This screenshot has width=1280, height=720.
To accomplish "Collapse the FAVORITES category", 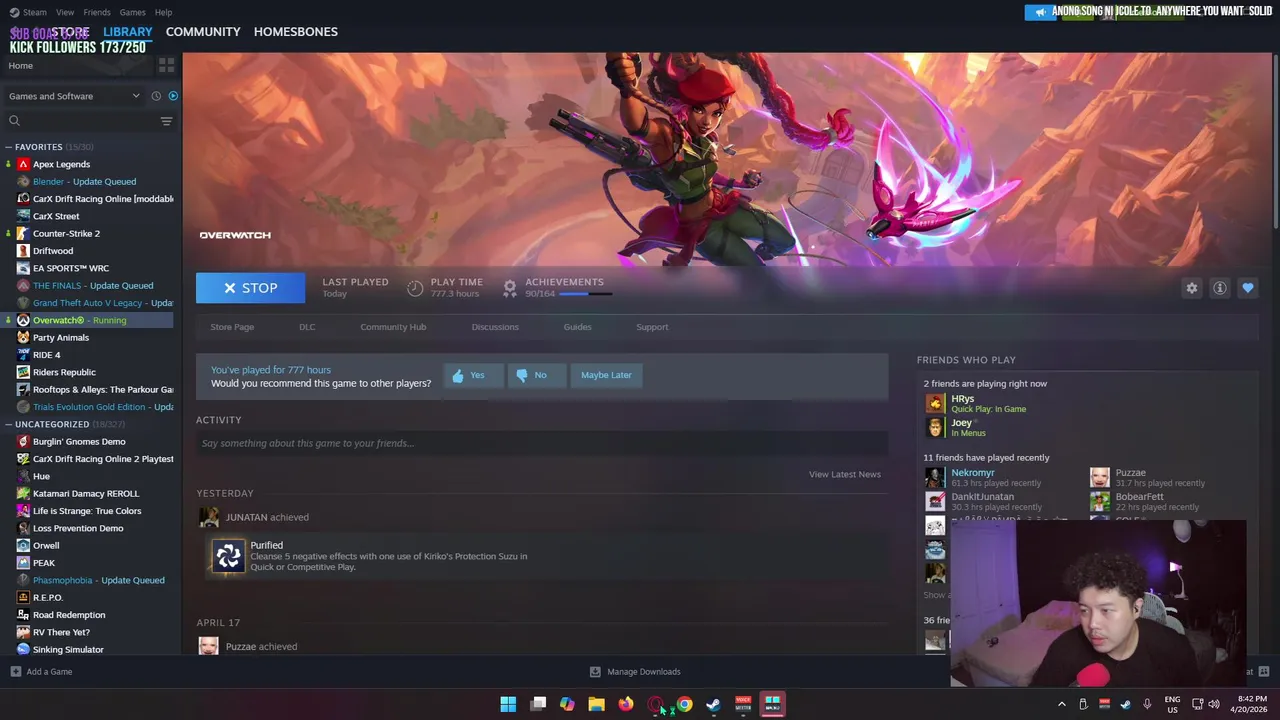I will click(x=8, y=147).
